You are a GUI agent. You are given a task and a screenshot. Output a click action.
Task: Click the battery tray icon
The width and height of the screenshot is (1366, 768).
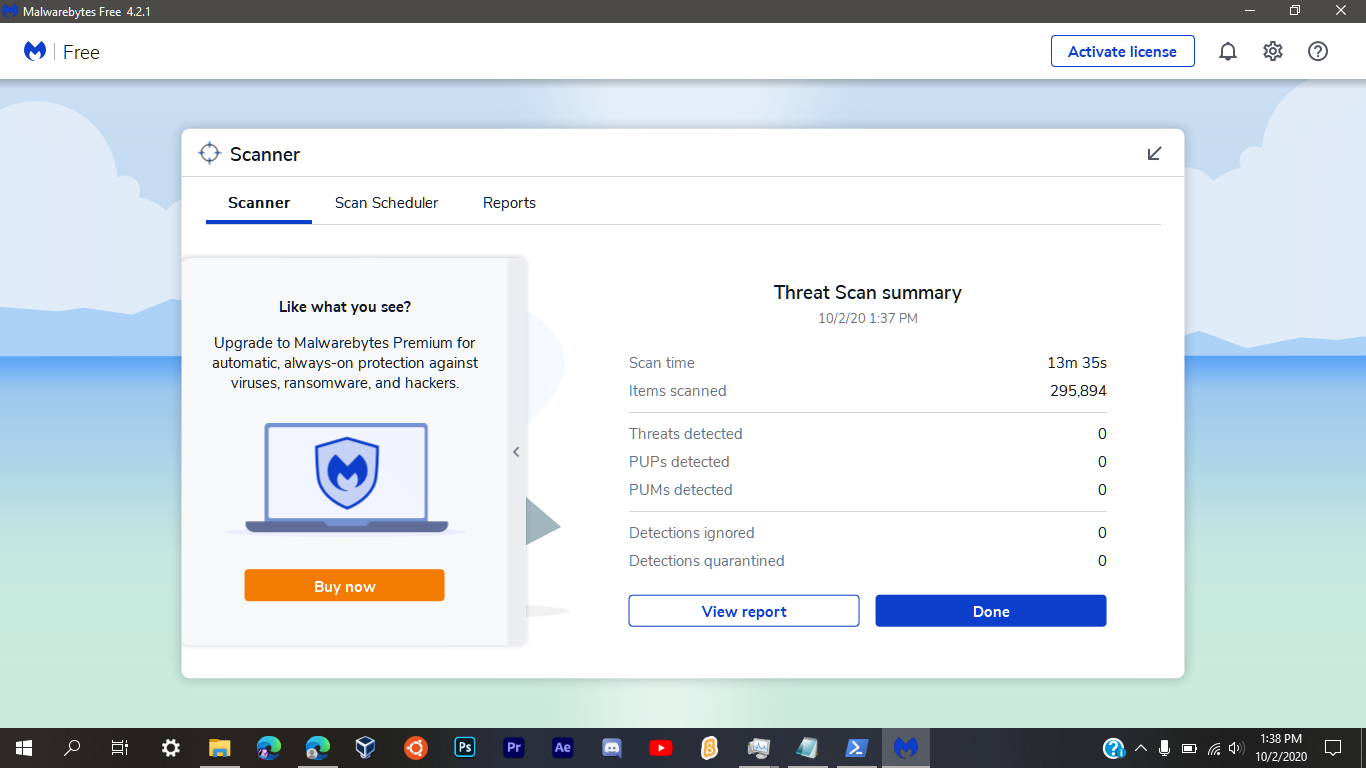click(x=1189, y=748)
